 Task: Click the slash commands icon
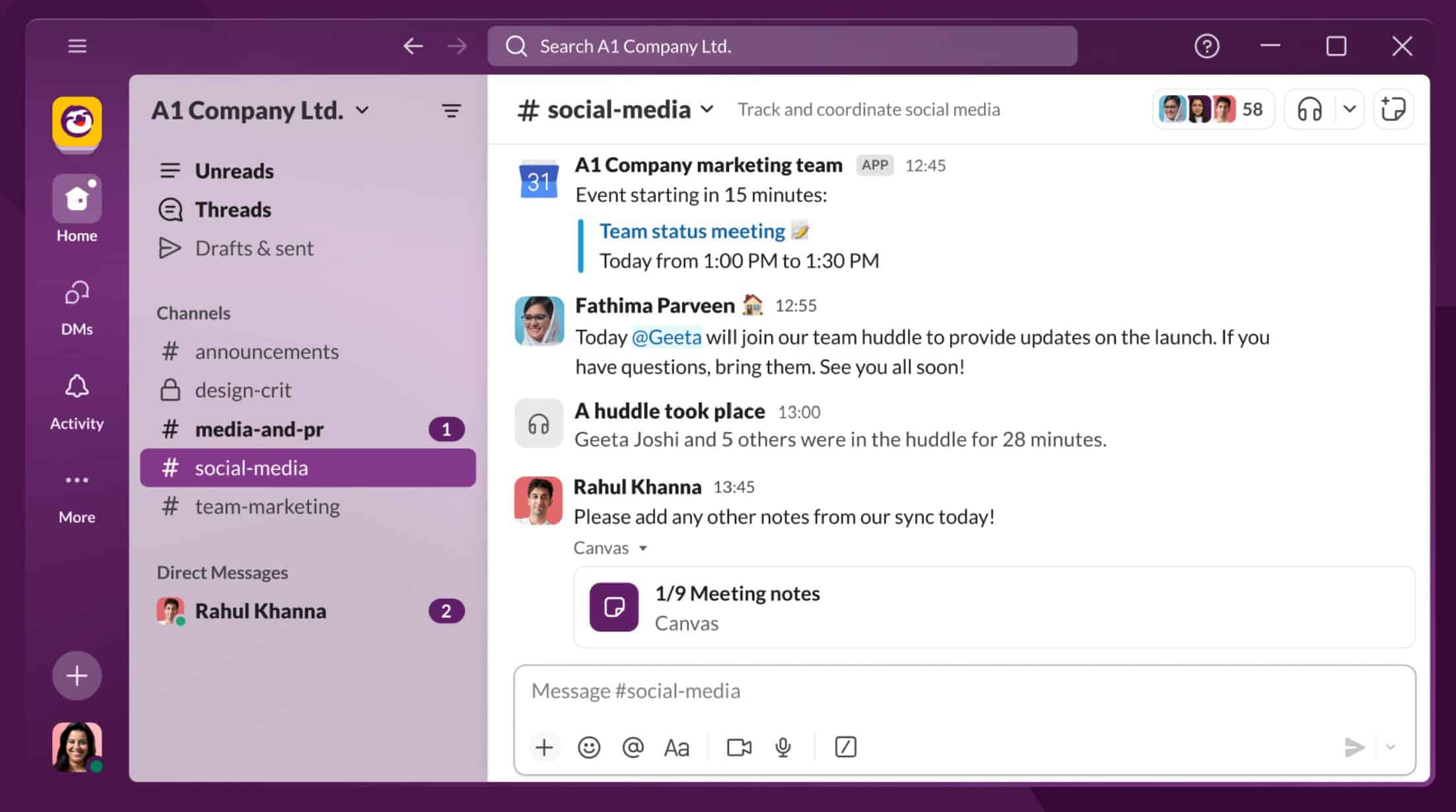[845, 746]
